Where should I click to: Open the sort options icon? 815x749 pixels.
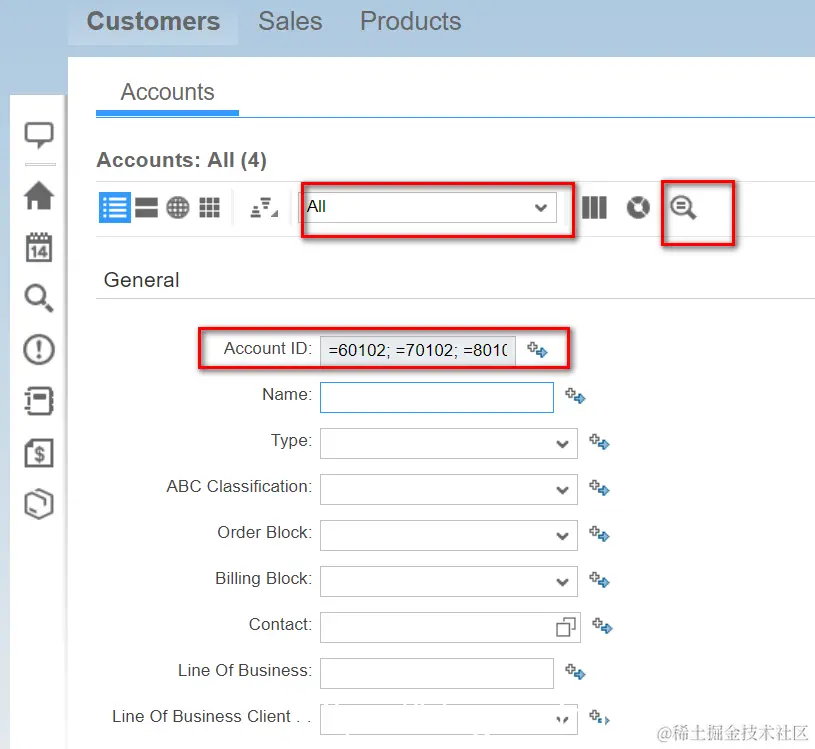[264, 207]
